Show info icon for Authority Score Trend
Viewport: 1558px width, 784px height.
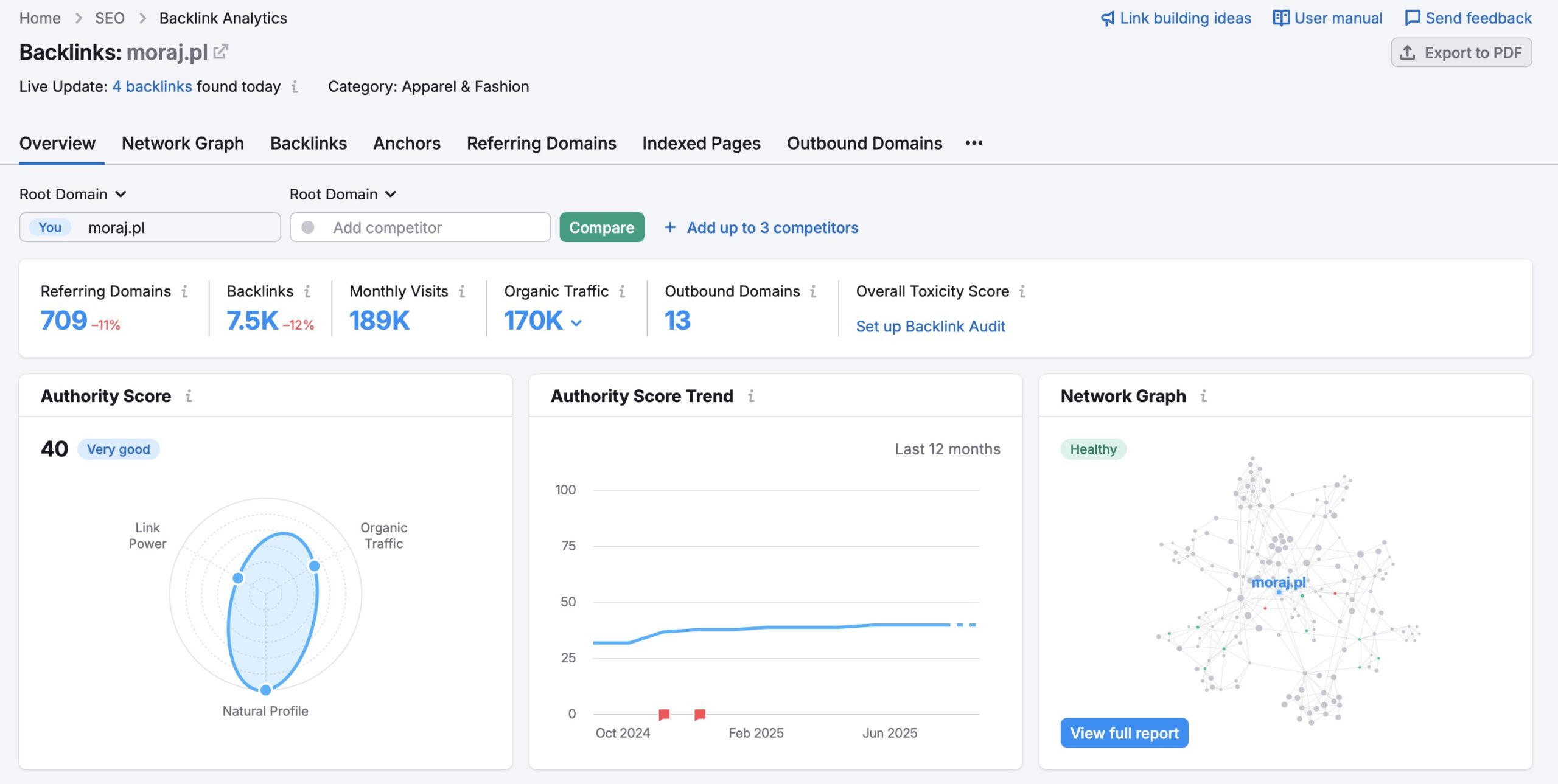click(751, 396)
